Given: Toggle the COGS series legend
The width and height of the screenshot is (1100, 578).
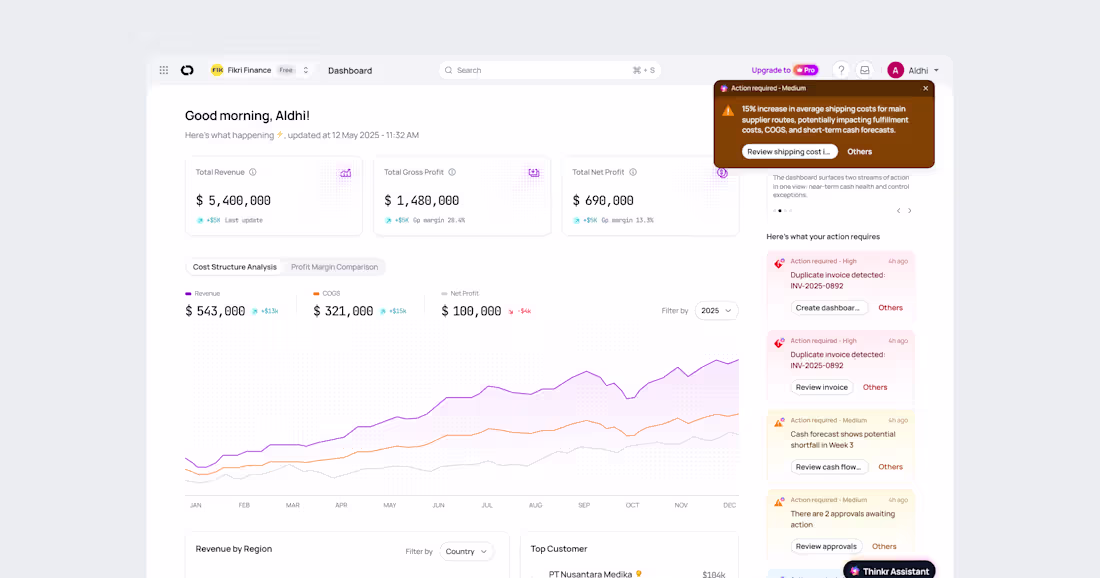Looking at the screenshot, I should coord(327,293).
